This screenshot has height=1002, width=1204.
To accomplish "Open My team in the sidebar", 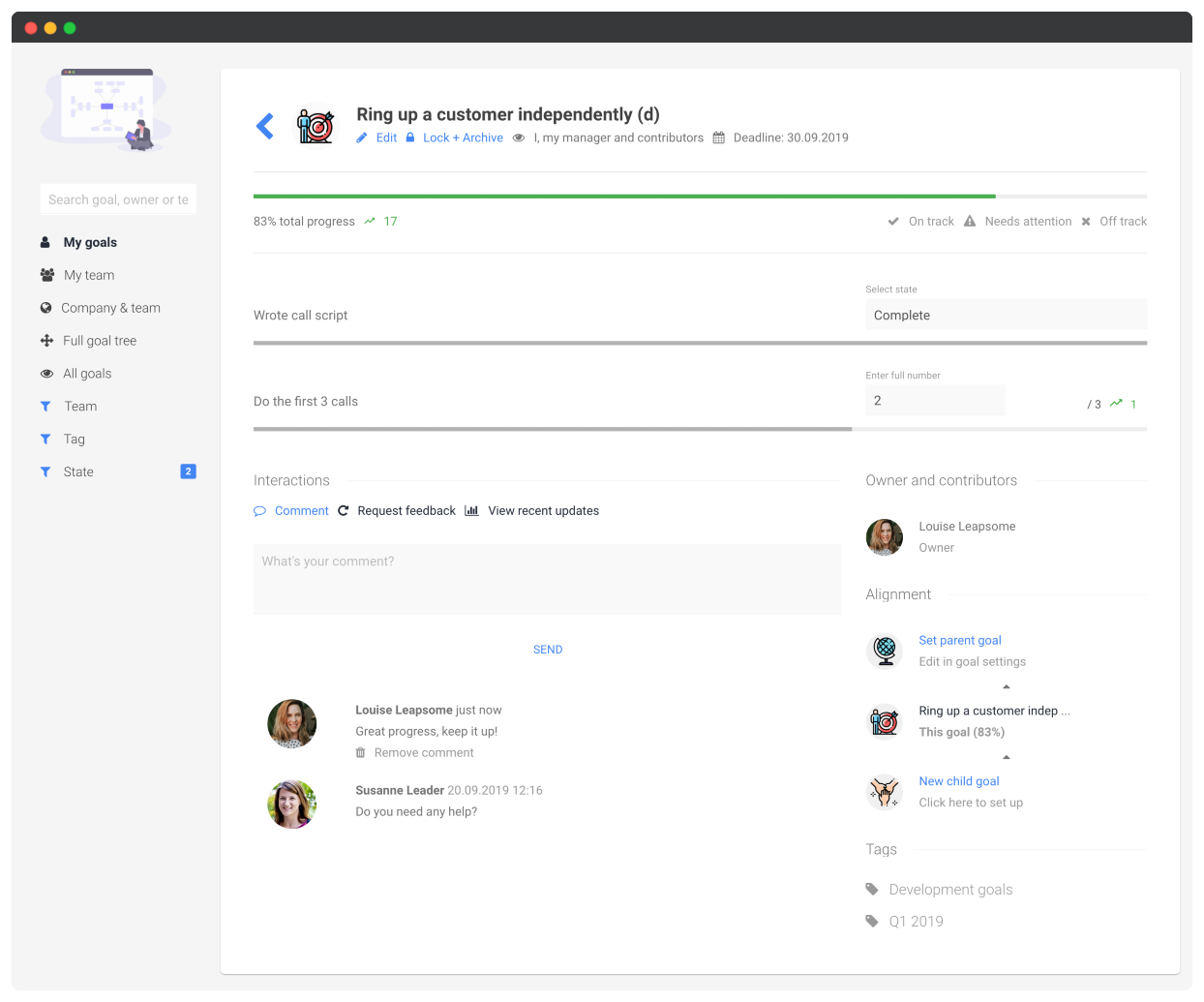I will [x=89, y=276].
